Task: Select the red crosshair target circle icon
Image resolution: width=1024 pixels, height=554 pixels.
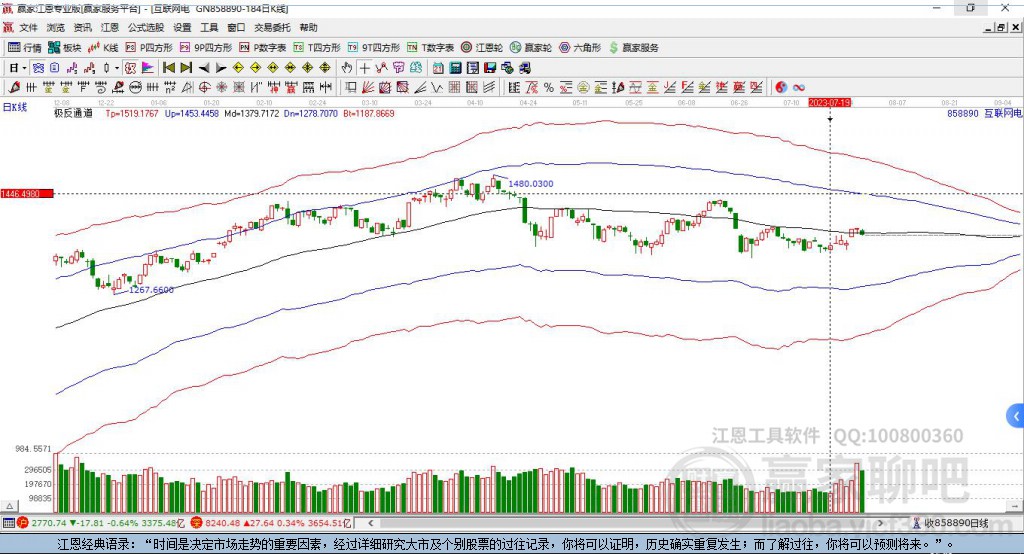Action: (x=203, y=88)
